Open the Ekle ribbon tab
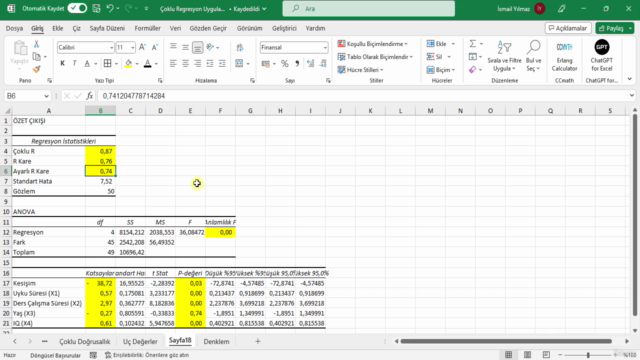Screen dimensions: 640x360 point(58,28)
